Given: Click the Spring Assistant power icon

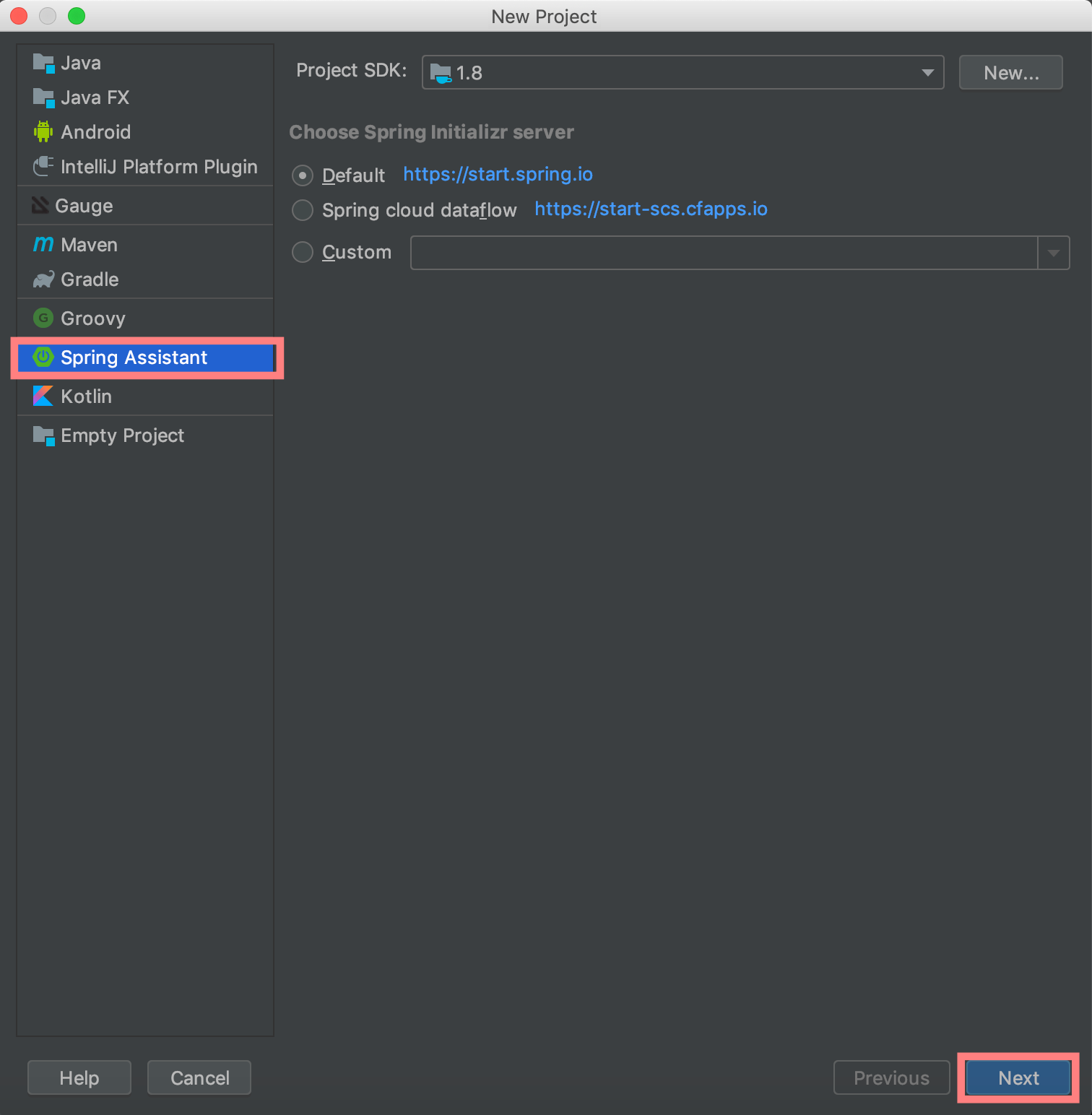Looking at the screenshot, I should click(43, 357).
